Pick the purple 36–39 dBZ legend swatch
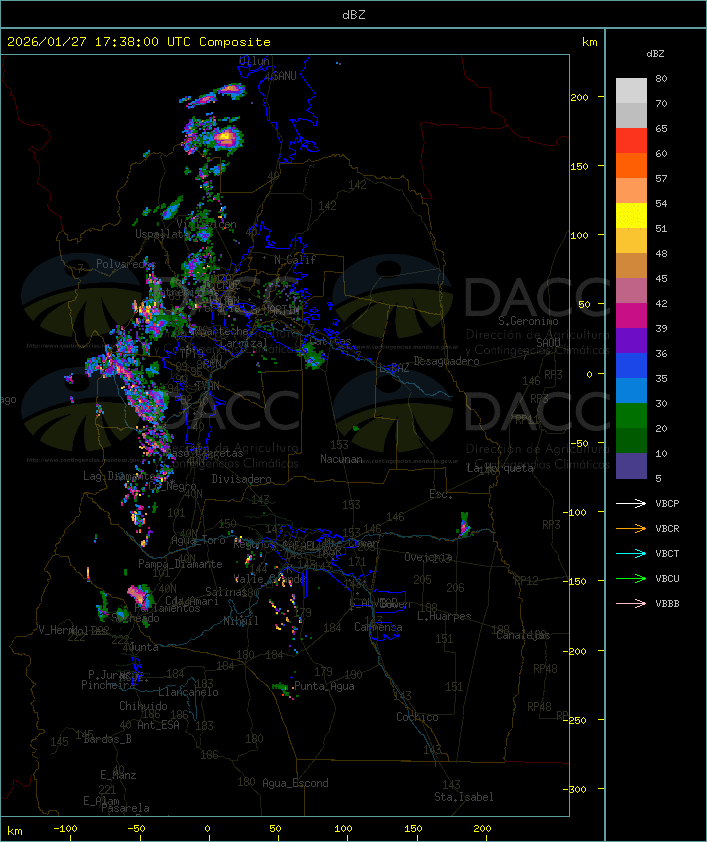707x842 pixels. pyautogui.click(x=631, y=340)
